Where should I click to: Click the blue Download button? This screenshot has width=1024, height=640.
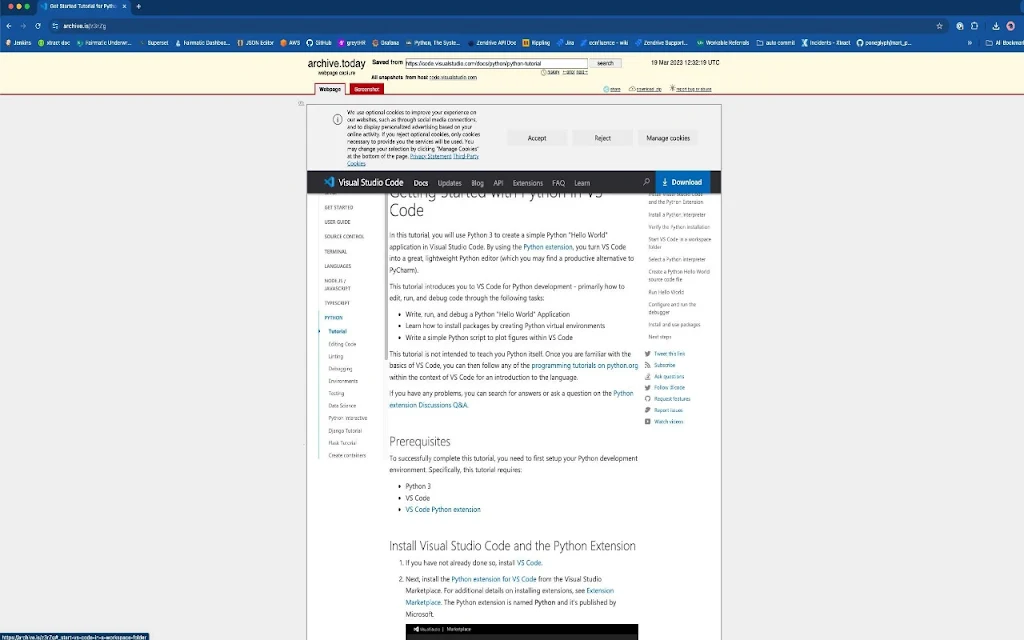[x=682, y=182]
